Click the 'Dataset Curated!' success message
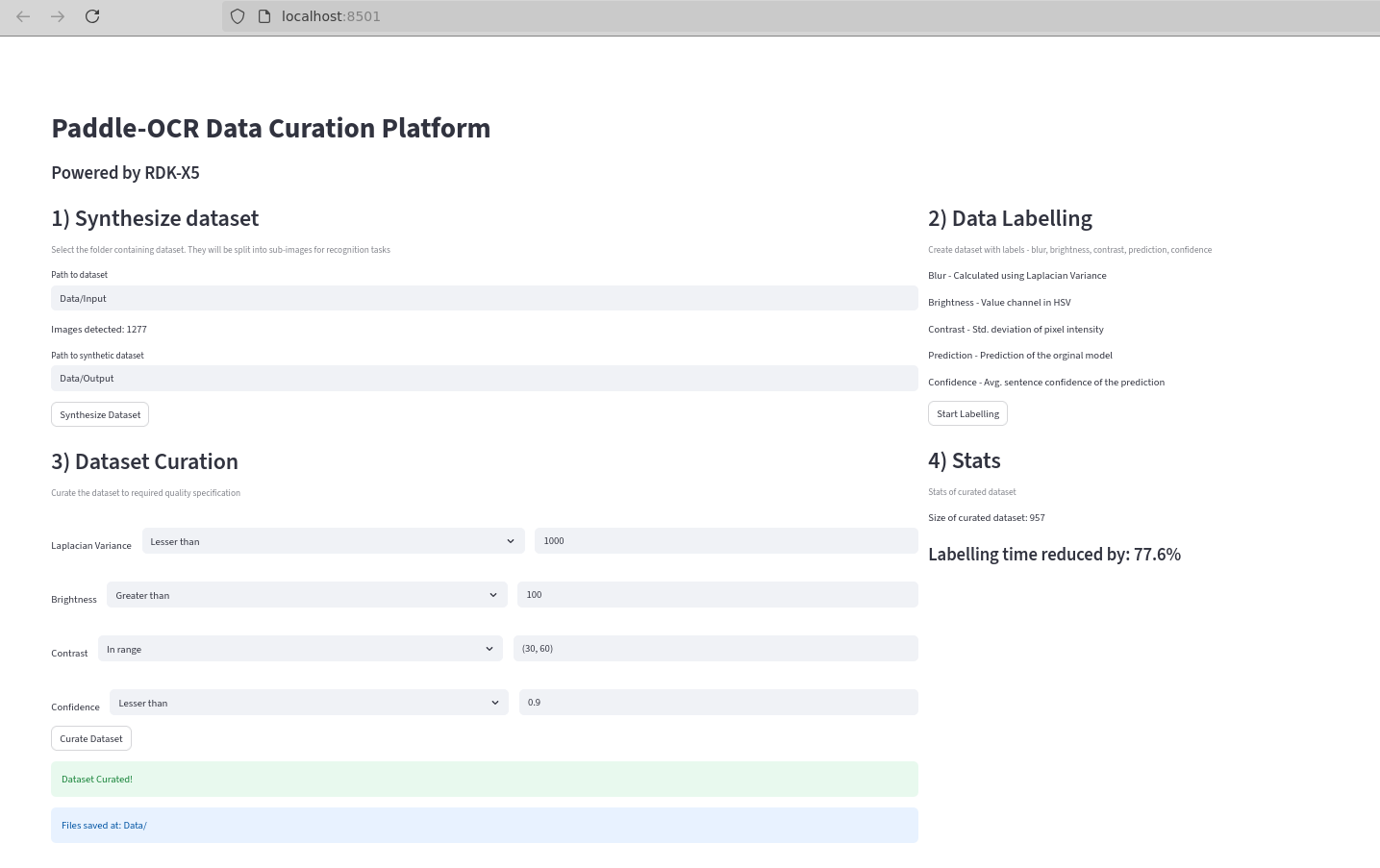Viewport: 1380px width, 868px height. click(x=485, y=779)
